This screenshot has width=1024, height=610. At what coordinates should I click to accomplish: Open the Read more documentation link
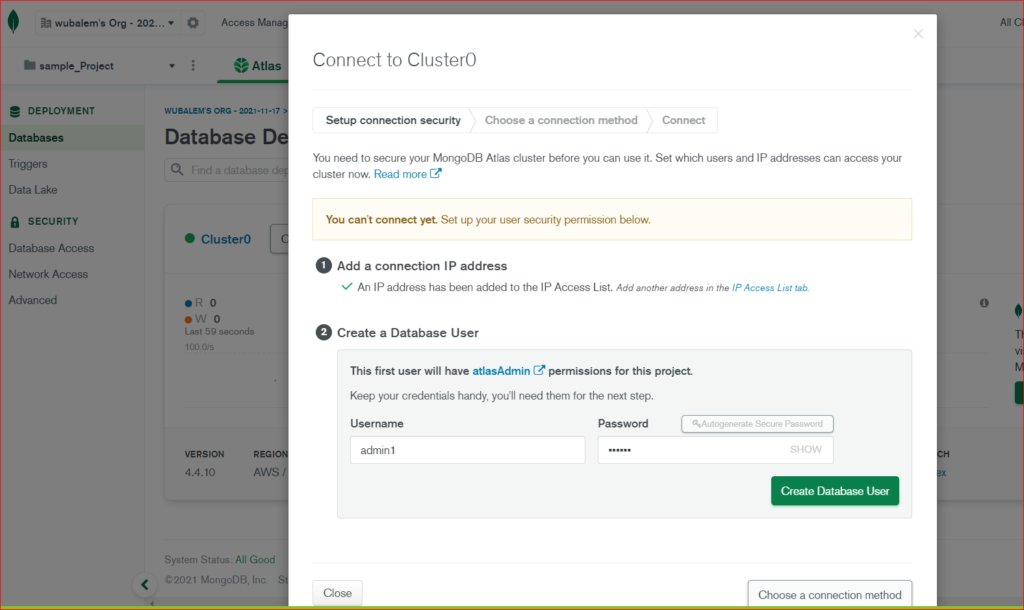click(x=398, y=173)
